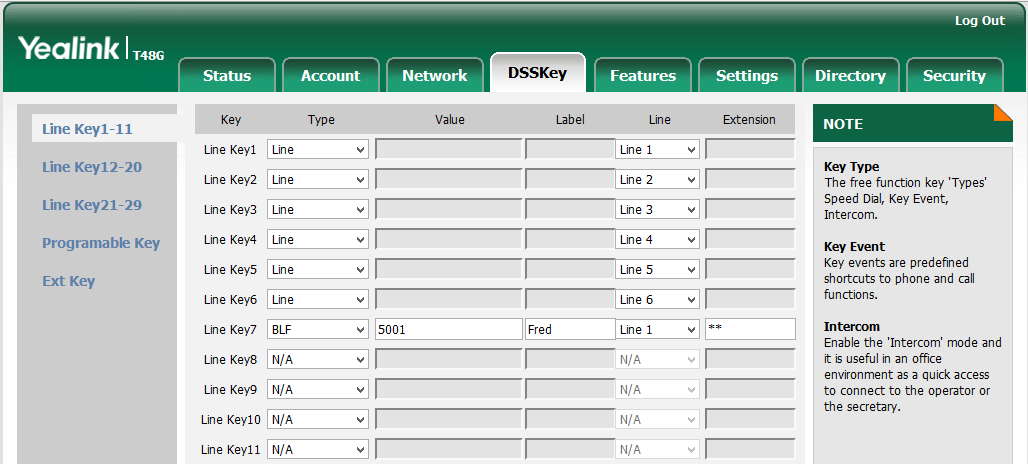Open Line 4 dropdown for Line Key4
This screenshot has width=1028, height=464.
pos(658,240)
